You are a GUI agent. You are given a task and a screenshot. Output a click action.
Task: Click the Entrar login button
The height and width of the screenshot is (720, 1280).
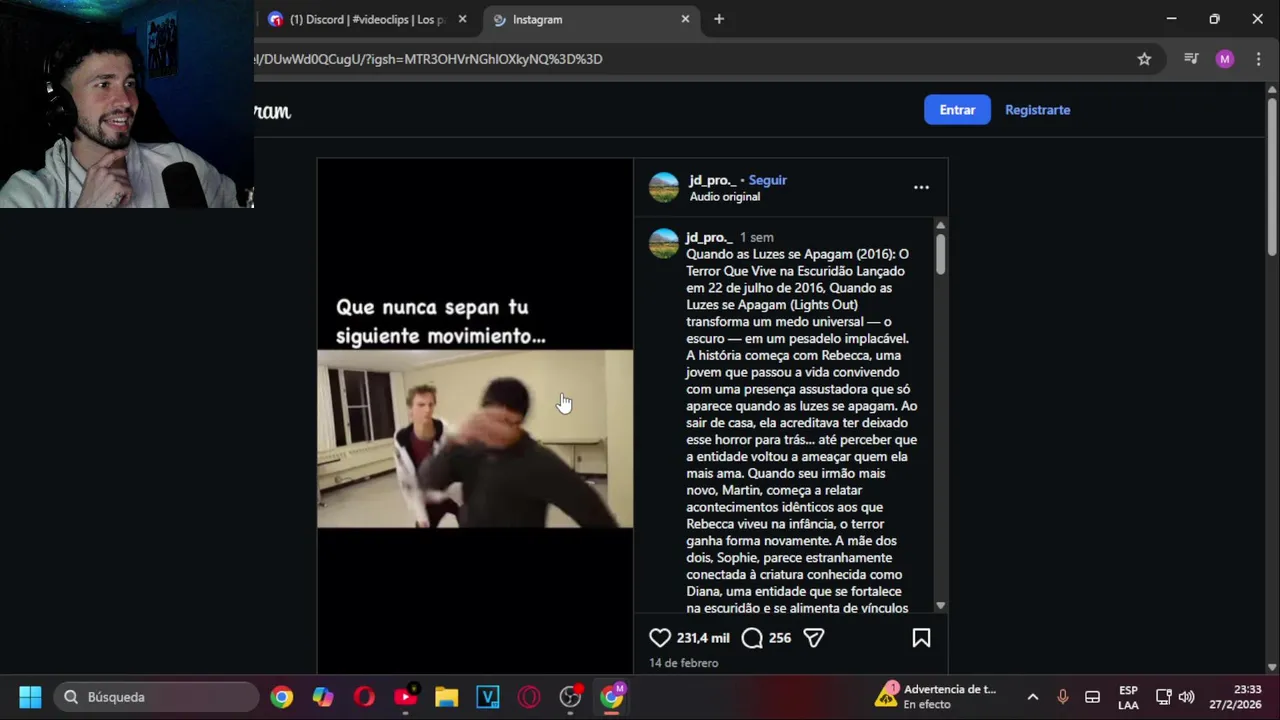tap(957, 110)
